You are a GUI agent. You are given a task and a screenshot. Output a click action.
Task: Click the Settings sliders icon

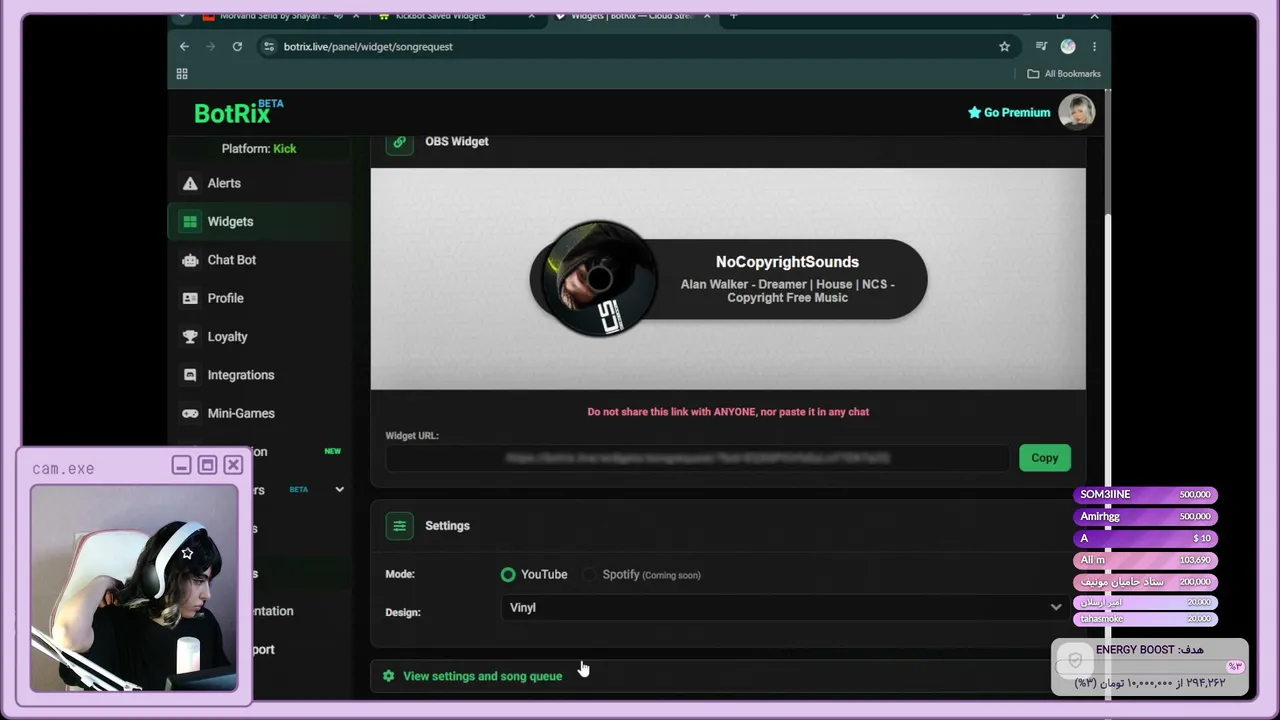click(x=399, y=526)
